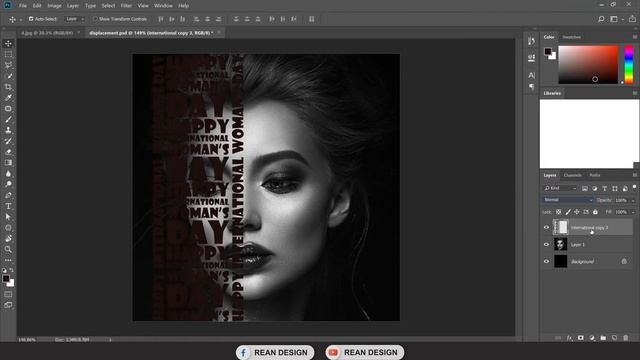640x360 pixels.
Task: Toggle lock transparent pixels
Action: point(558,212)
